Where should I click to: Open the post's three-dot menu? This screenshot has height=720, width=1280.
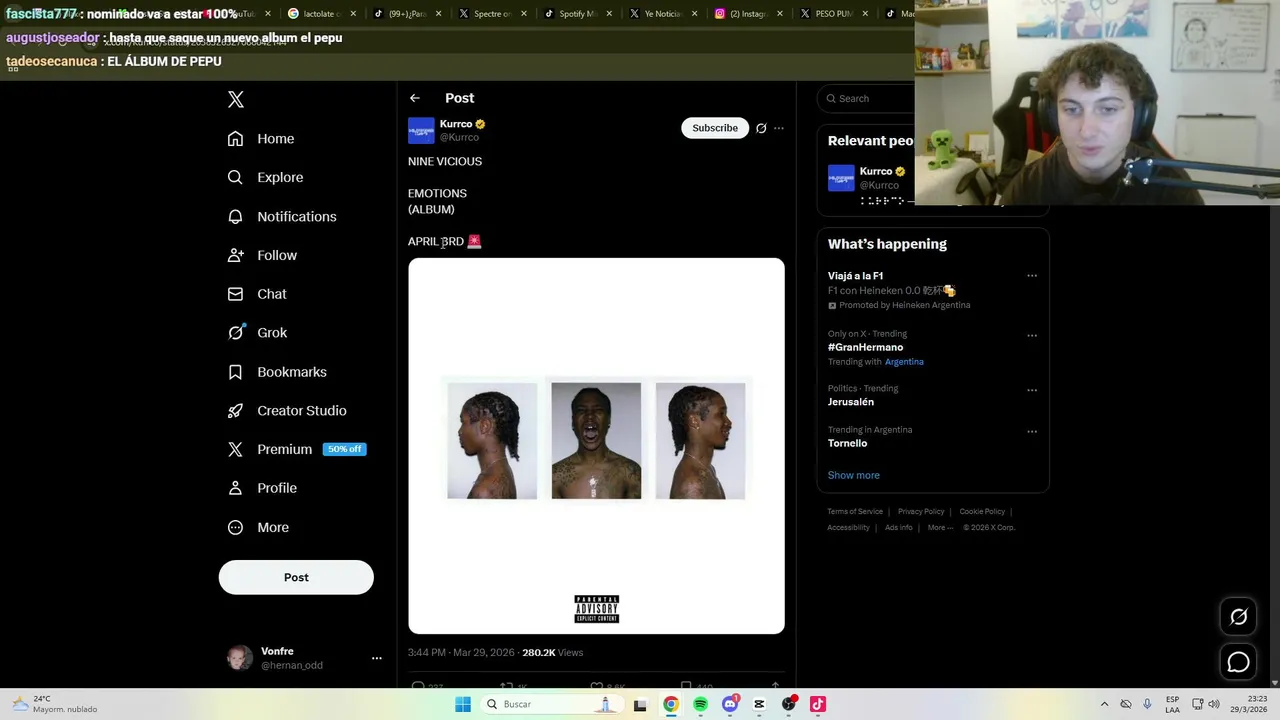pyautogui.click(x=779, y=128)
